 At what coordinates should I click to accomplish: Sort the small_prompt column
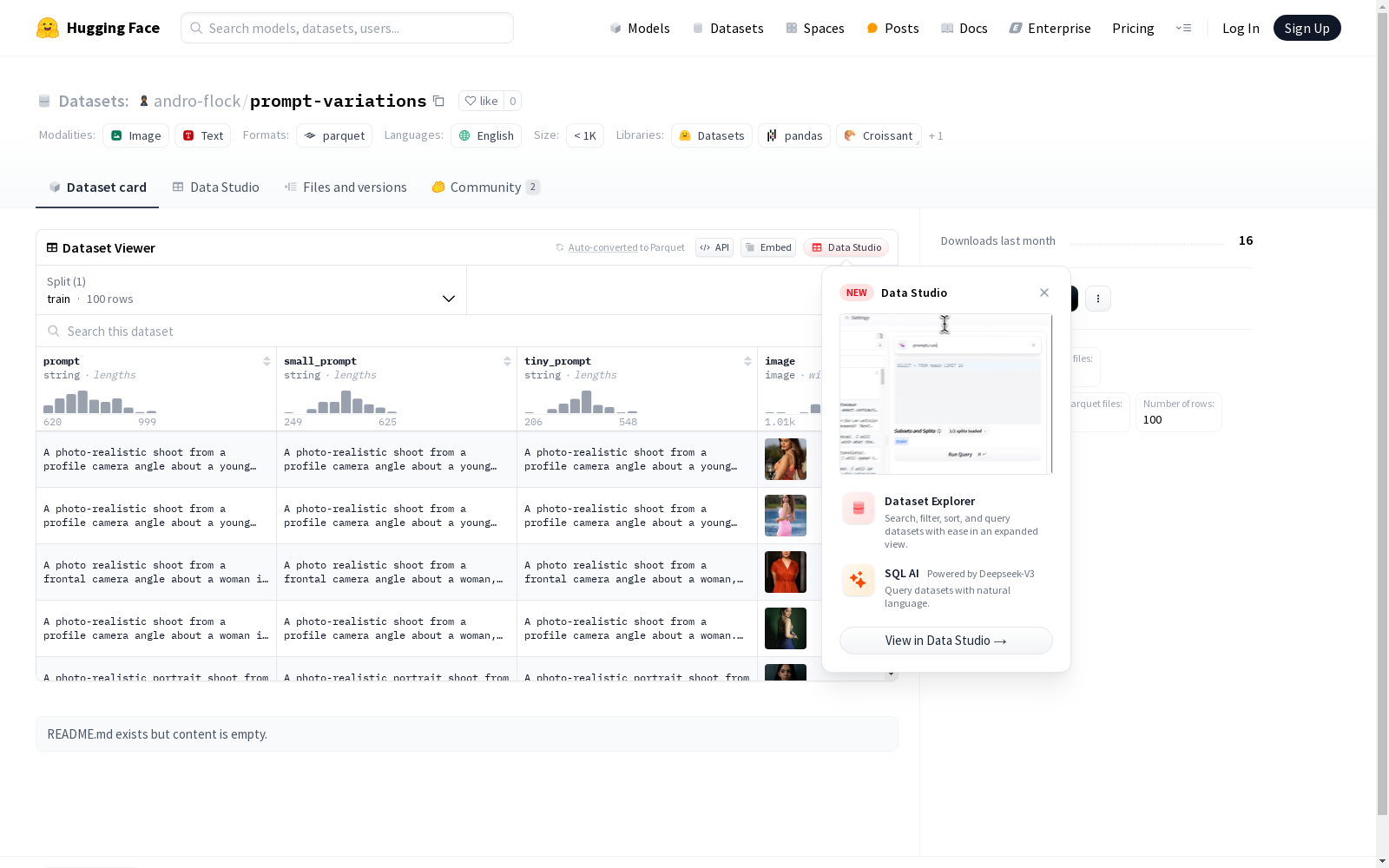click(507, 361)
